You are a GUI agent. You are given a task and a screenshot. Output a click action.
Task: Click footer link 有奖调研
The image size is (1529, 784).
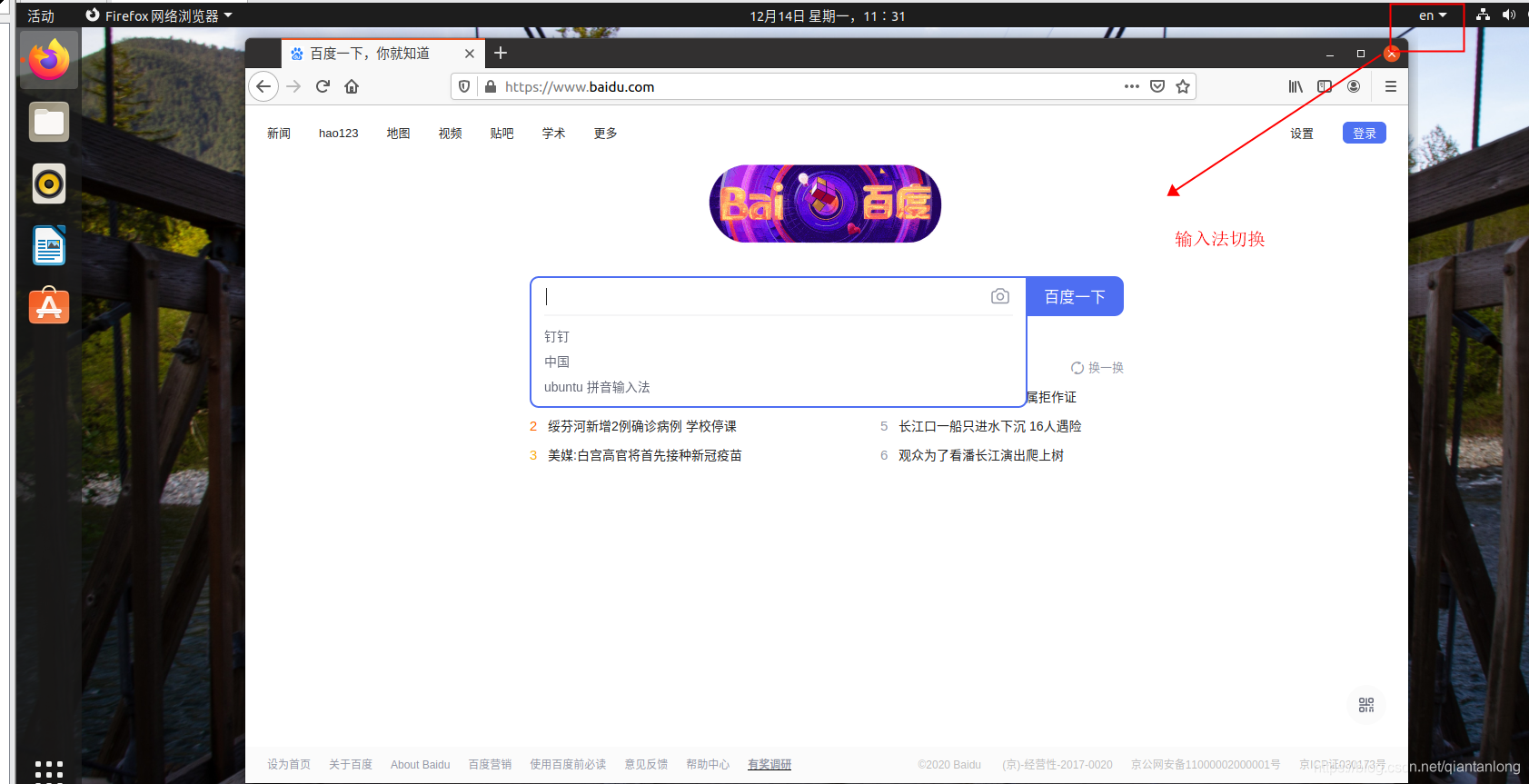pyautogui.click(x=769, y=764)
